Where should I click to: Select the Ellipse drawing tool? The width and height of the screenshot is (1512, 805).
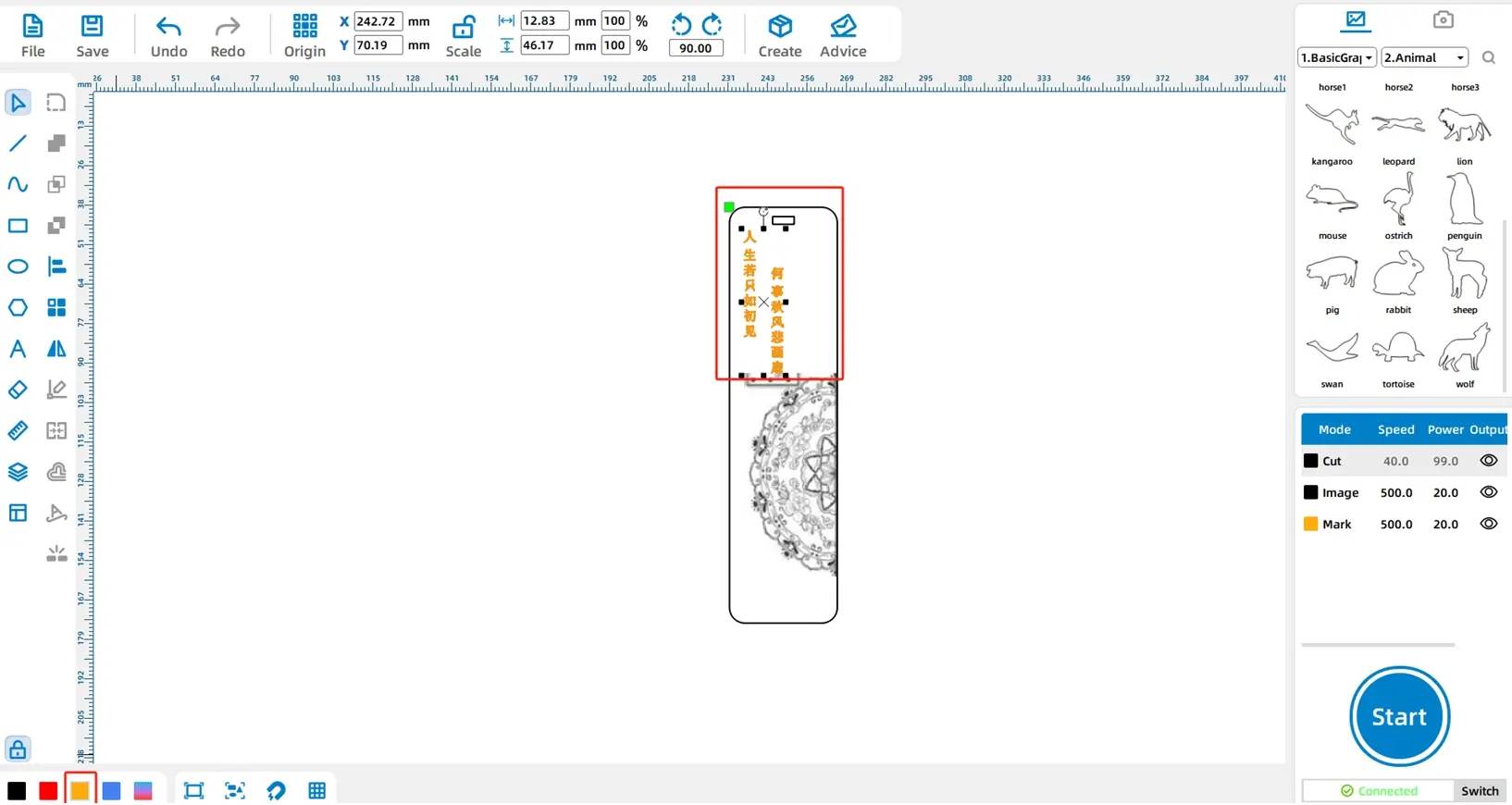[x=18, y=266]
